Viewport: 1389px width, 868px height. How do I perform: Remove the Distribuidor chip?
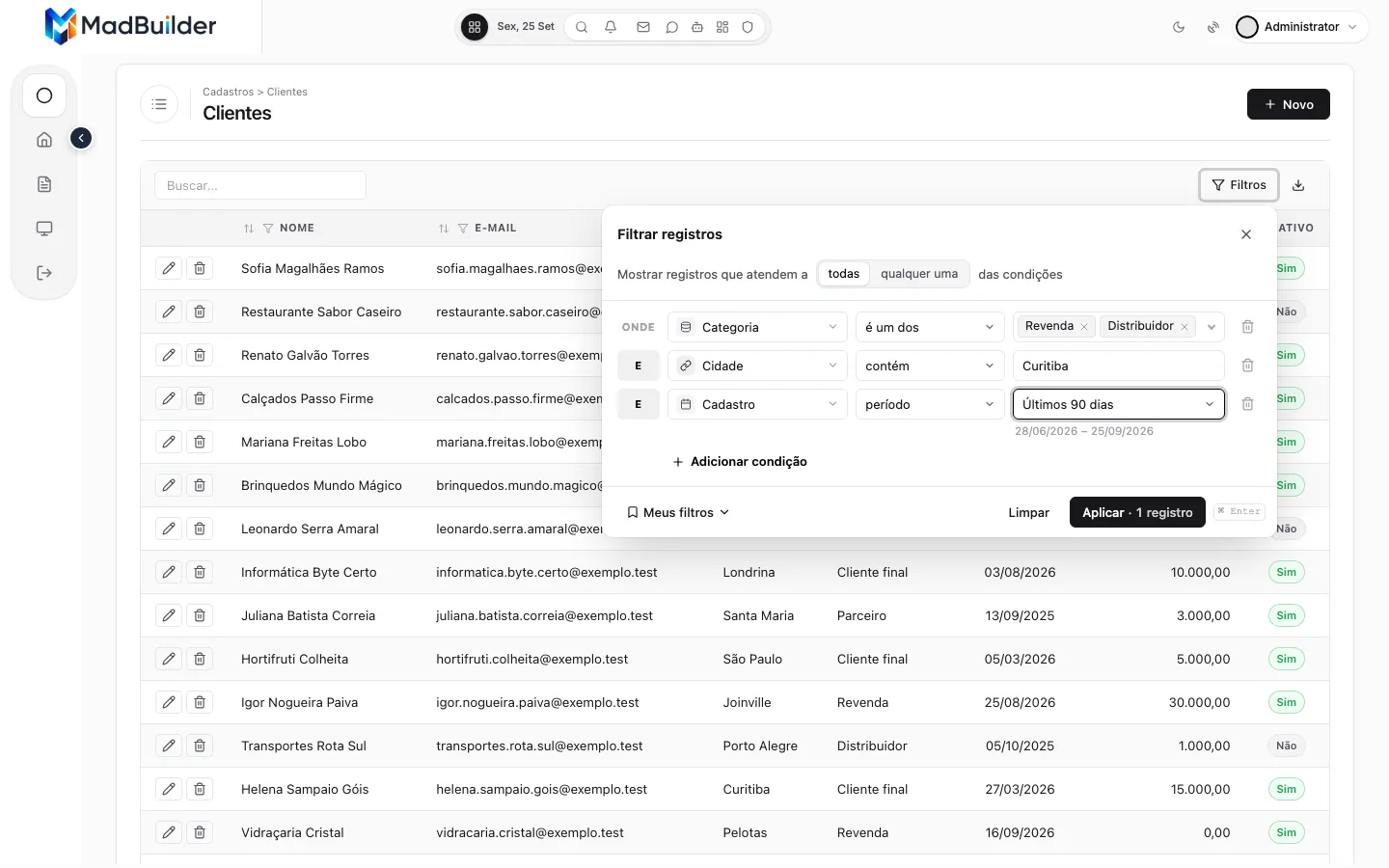(x=1185, y=327)
